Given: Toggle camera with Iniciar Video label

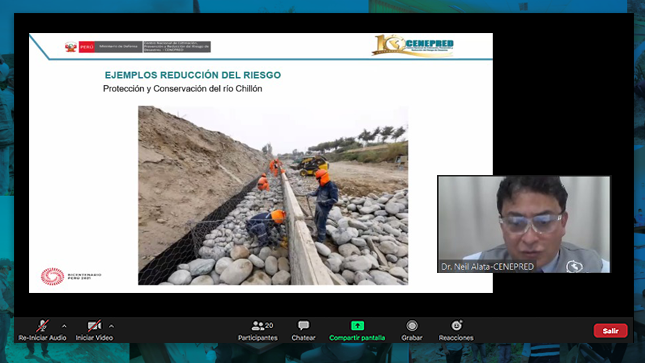Looking at the screenshot, I should 94,338.
